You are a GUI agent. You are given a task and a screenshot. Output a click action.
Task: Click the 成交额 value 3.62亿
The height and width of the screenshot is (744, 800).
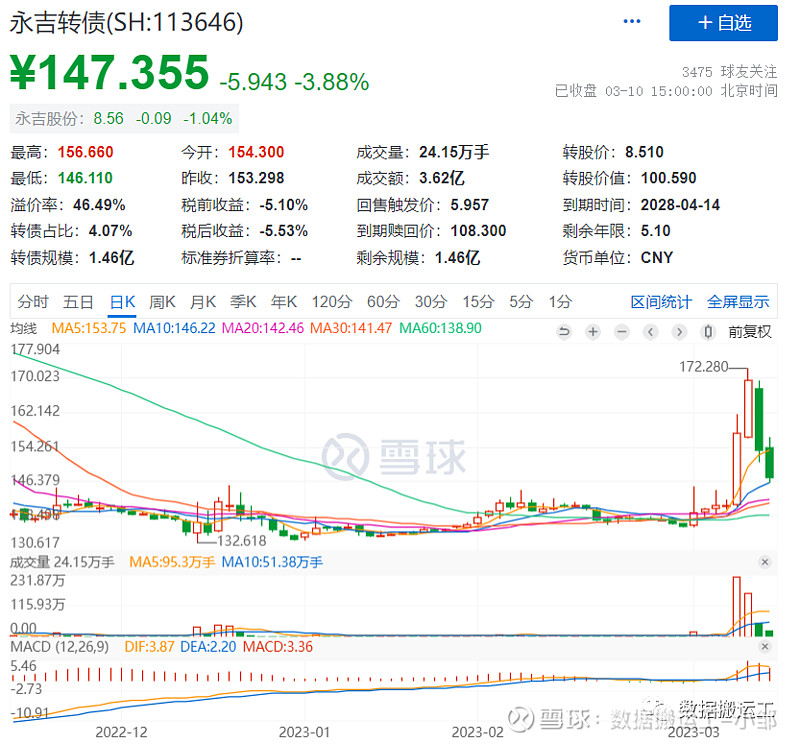pos(442,178)
